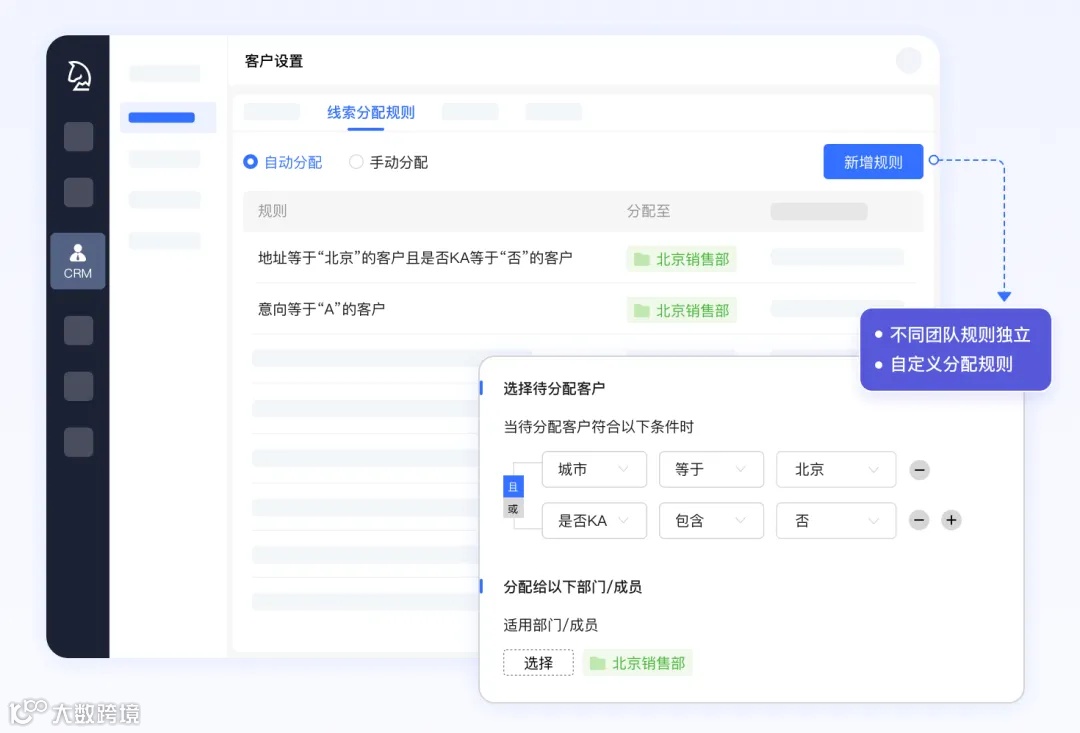Select the 自动分配 radio button
Screen dimensions: 1080x733
point(250,162)
